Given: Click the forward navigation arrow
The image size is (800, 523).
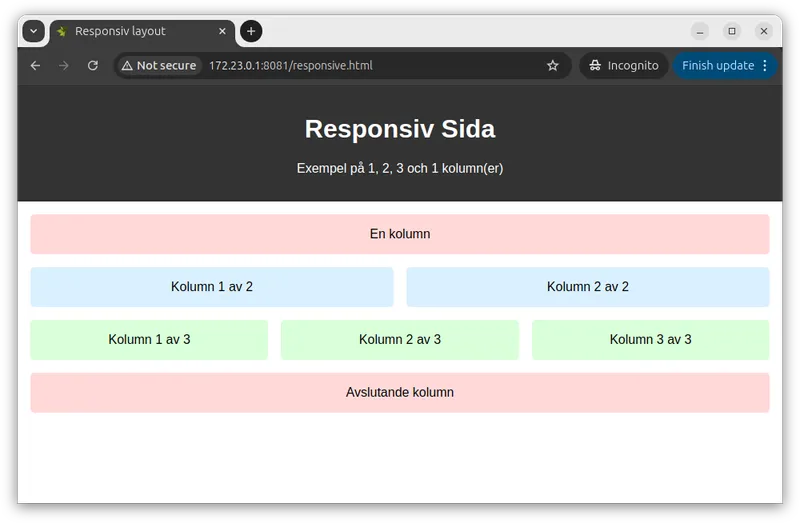Looking at the screenshot, I should (x=64, y=66).
